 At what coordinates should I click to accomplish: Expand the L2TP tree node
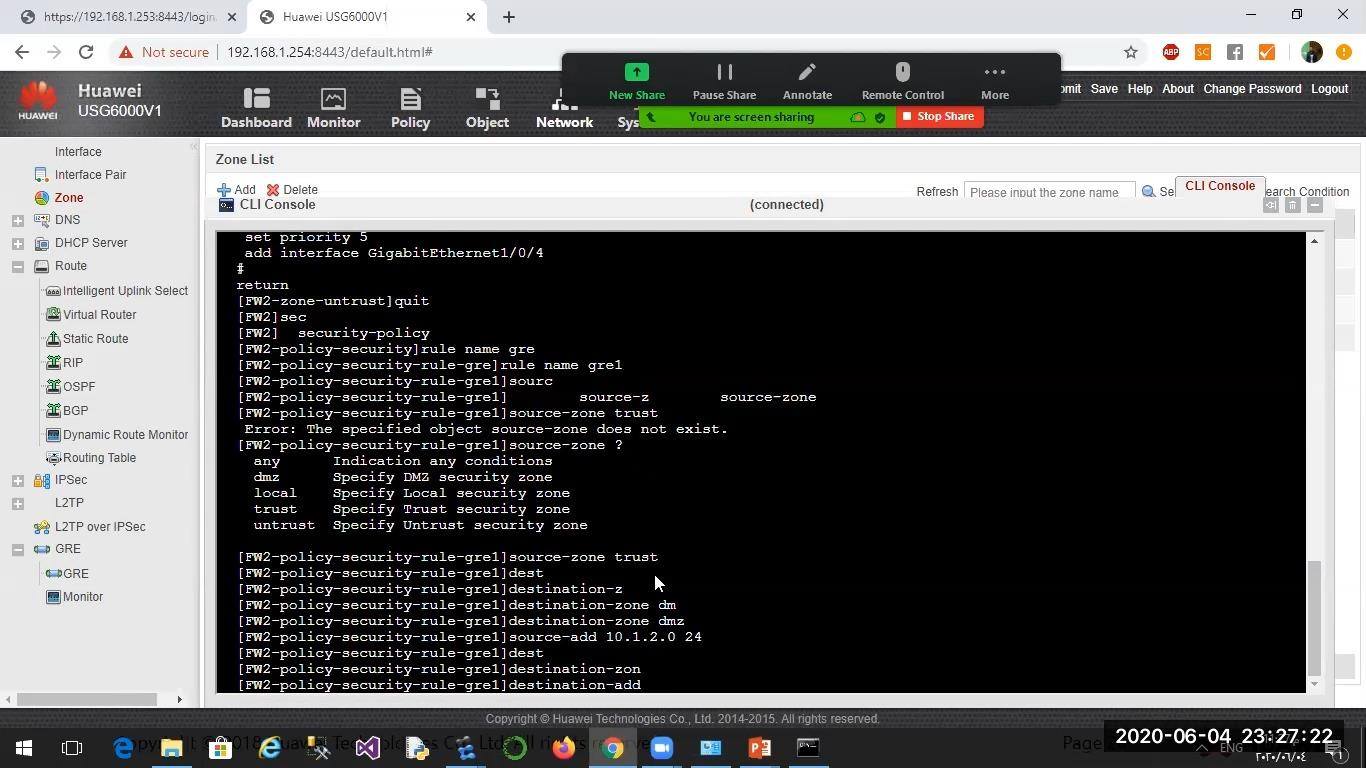17,503
